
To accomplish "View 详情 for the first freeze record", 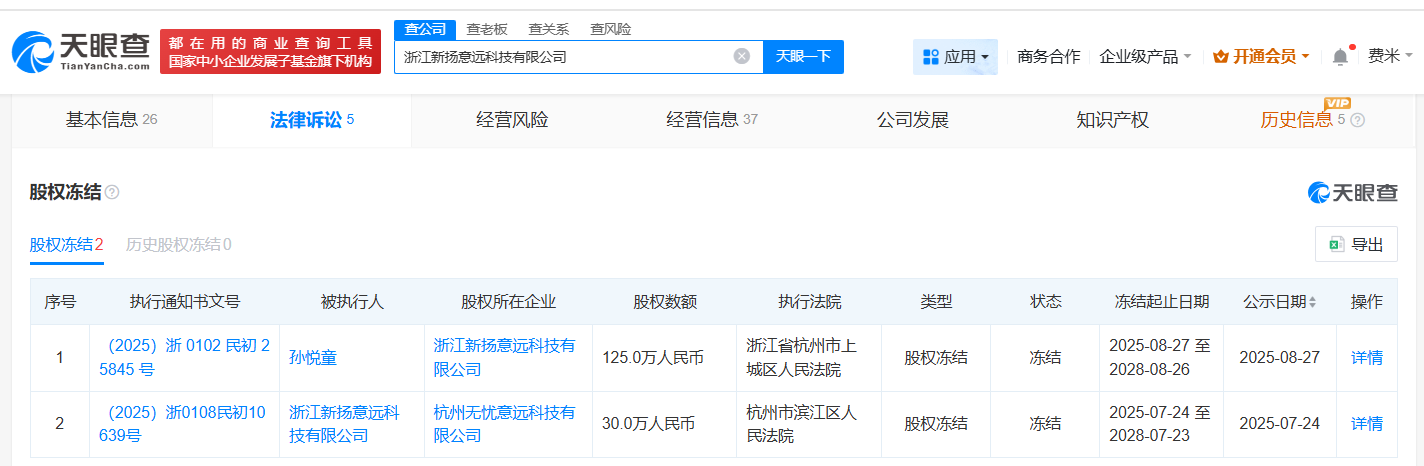I will (x=1366, y=357).
